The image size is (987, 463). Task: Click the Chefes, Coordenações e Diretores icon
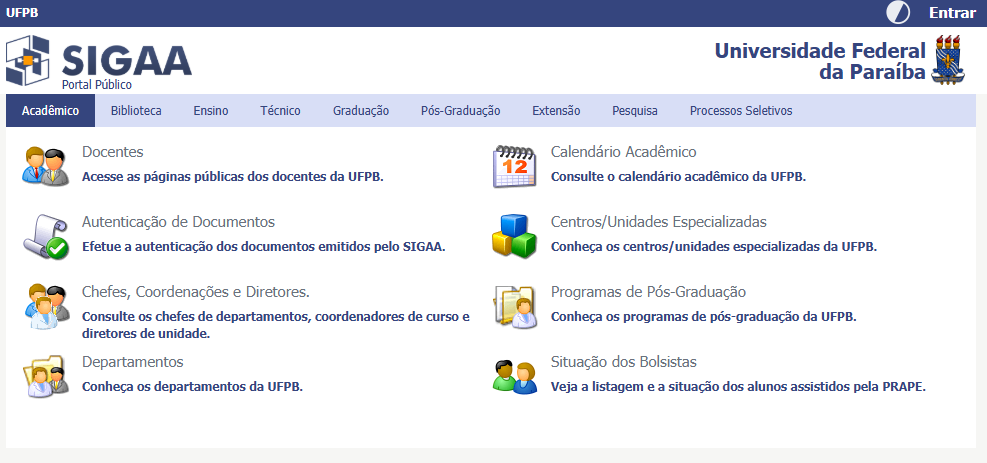(x=45, y=307)
